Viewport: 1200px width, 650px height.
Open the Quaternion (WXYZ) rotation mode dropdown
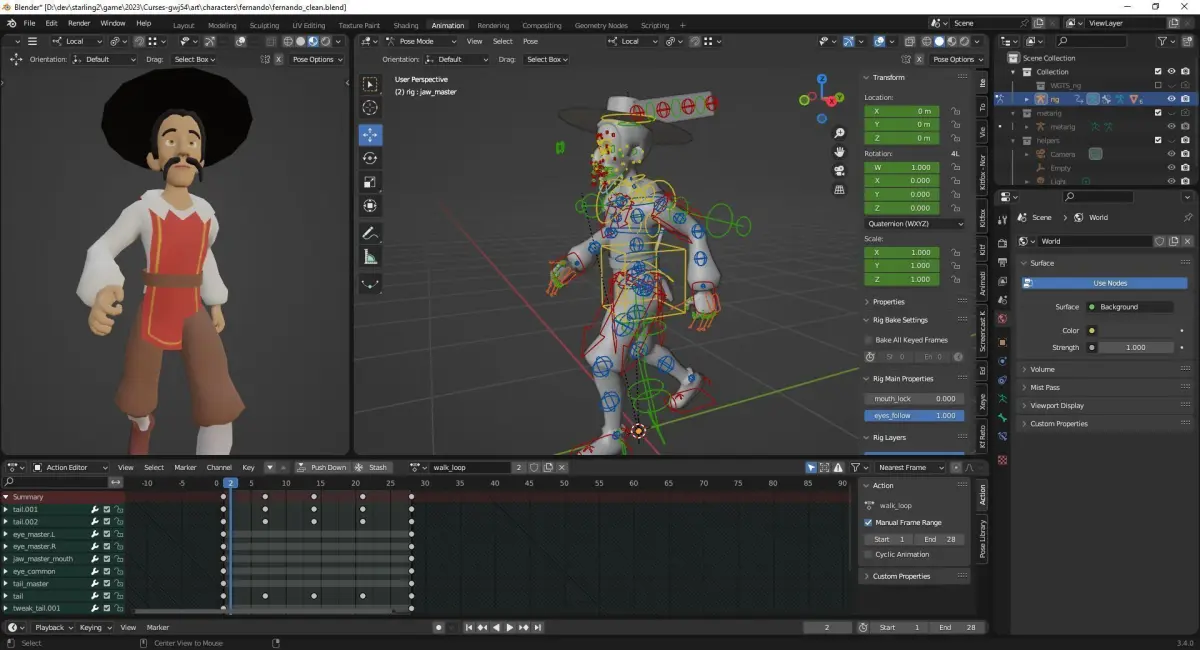(914, 224)
